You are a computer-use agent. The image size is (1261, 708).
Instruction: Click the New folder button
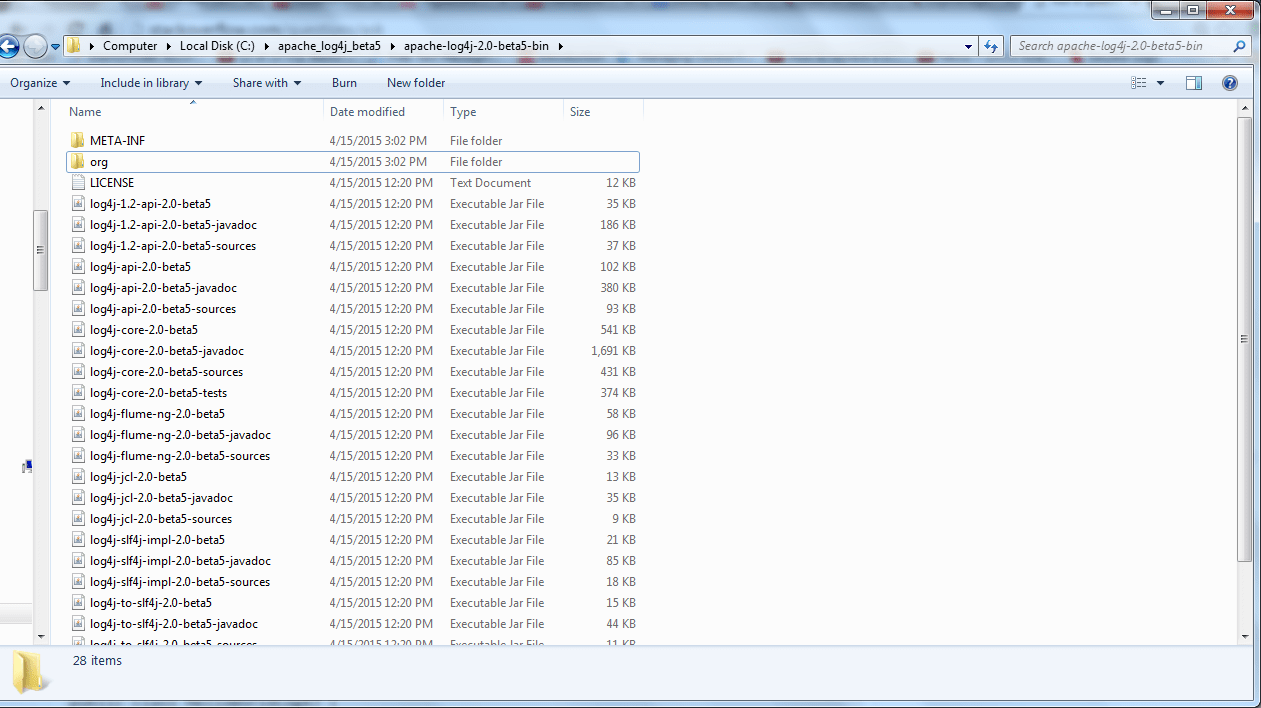point(416,83)
